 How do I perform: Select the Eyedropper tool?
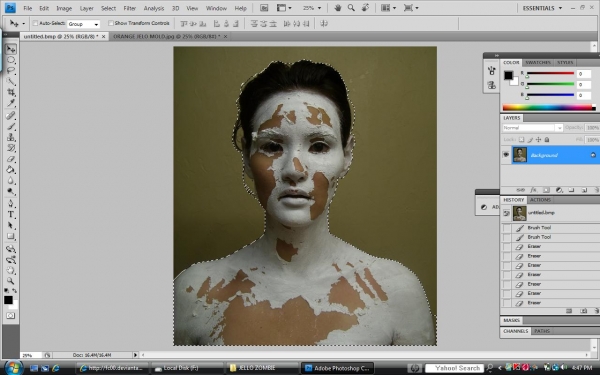coord(11,103)
